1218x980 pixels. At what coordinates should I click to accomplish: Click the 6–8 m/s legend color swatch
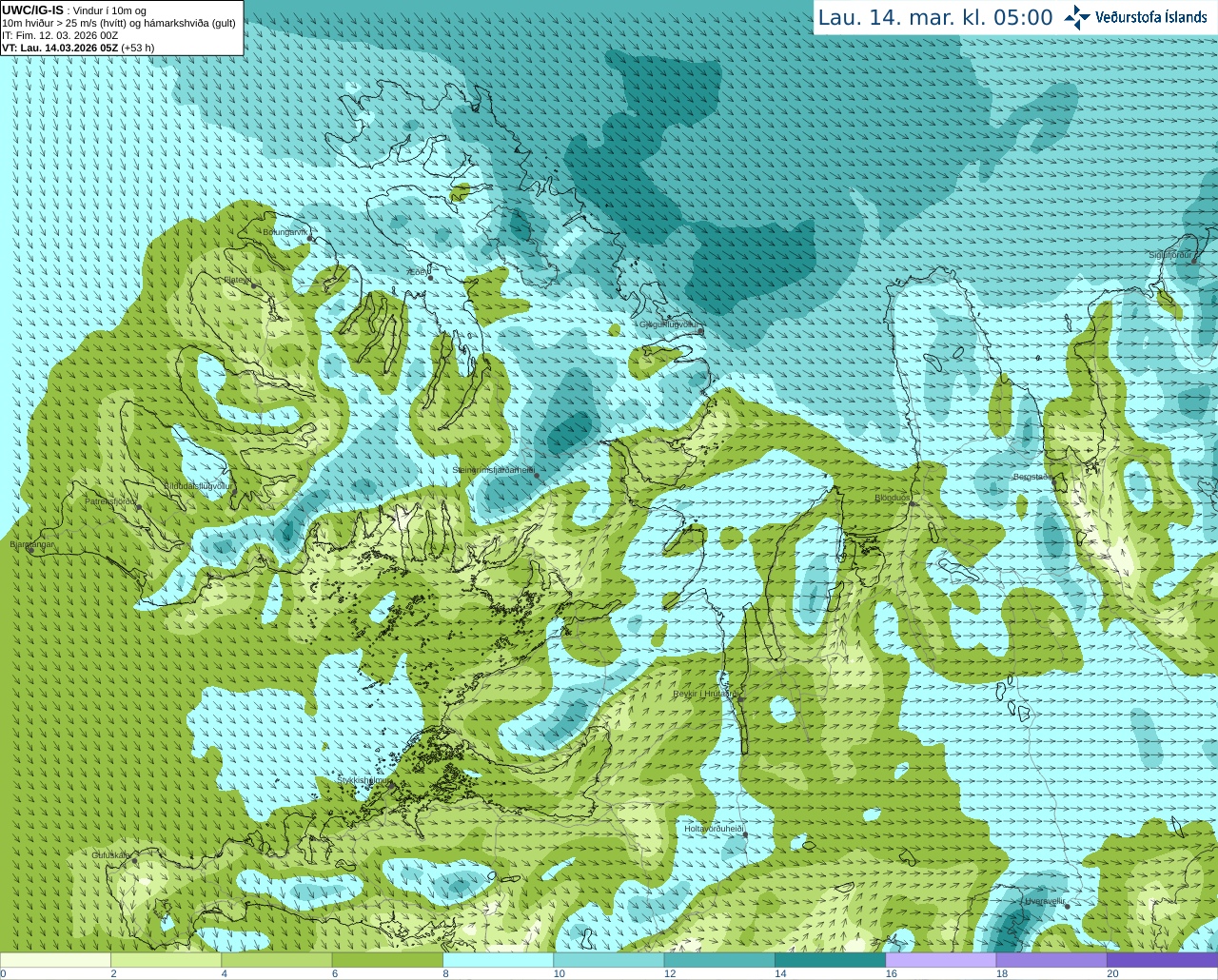[387, 960]
